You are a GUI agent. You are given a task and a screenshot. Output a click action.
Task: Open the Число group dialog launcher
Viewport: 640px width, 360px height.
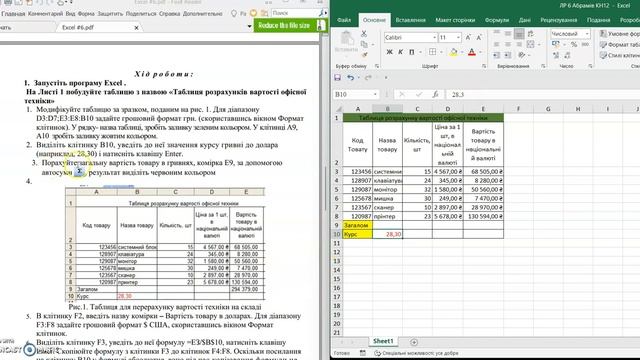coord(590,66)
